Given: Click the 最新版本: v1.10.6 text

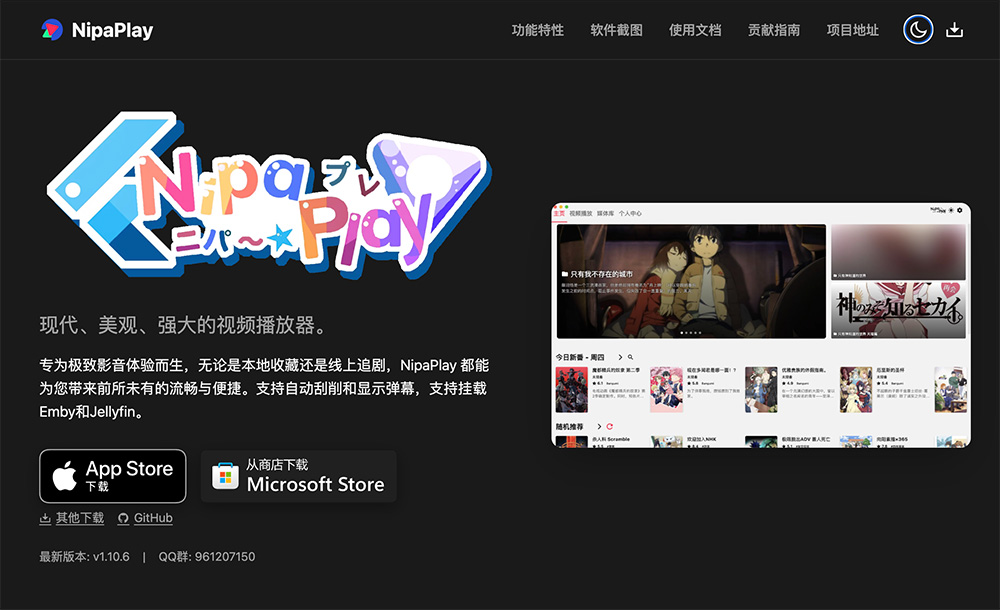Looking at the screenshot, I should tap(84, 556).
